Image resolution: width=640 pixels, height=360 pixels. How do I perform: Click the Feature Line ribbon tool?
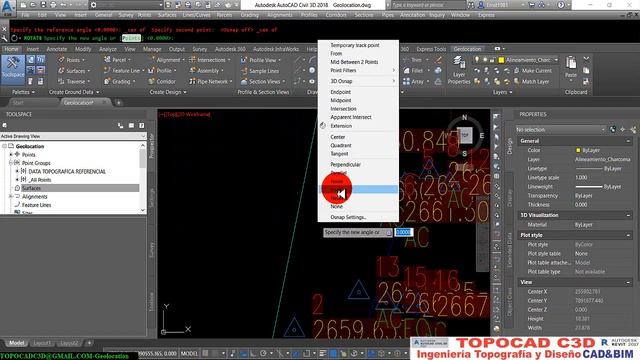click(x=124, y=71)
